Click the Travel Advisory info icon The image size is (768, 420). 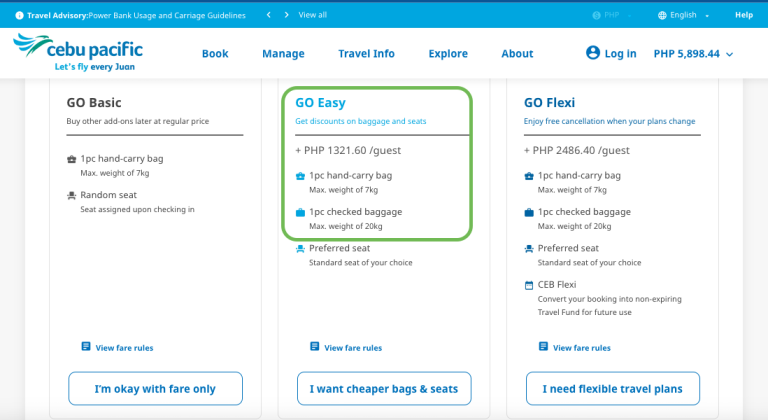(x=20, y=15)
